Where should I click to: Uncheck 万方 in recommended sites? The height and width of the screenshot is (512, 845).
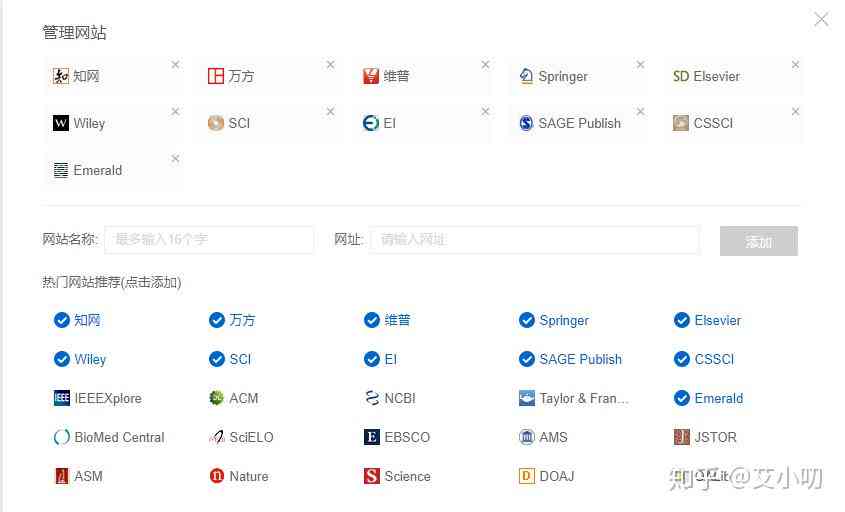(217, 320)
